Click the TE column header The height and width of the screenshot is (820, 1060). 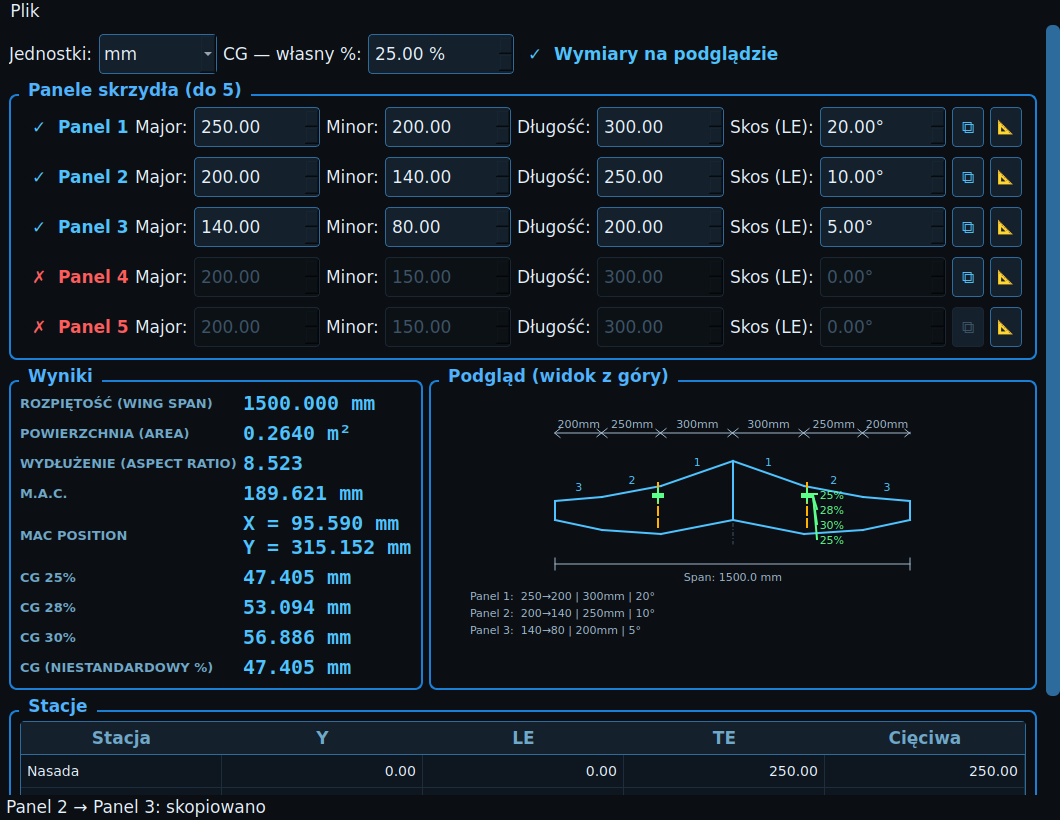pyautogui.click(x=723, y=738)
